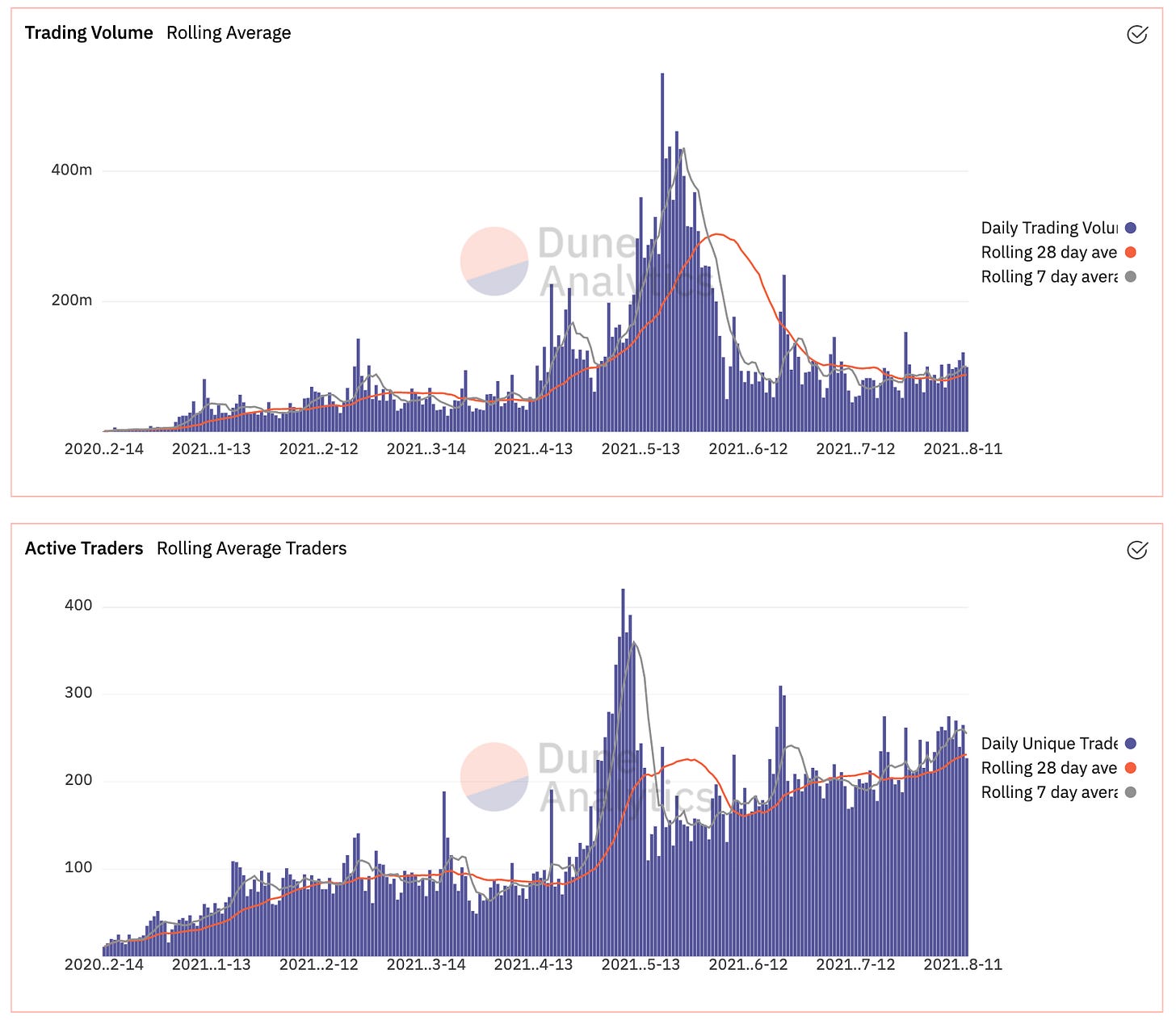1176x1020 pixels.
Task: Click the Dune Analytics watermark logo in Active Traders chart
Action: (494, 776)
